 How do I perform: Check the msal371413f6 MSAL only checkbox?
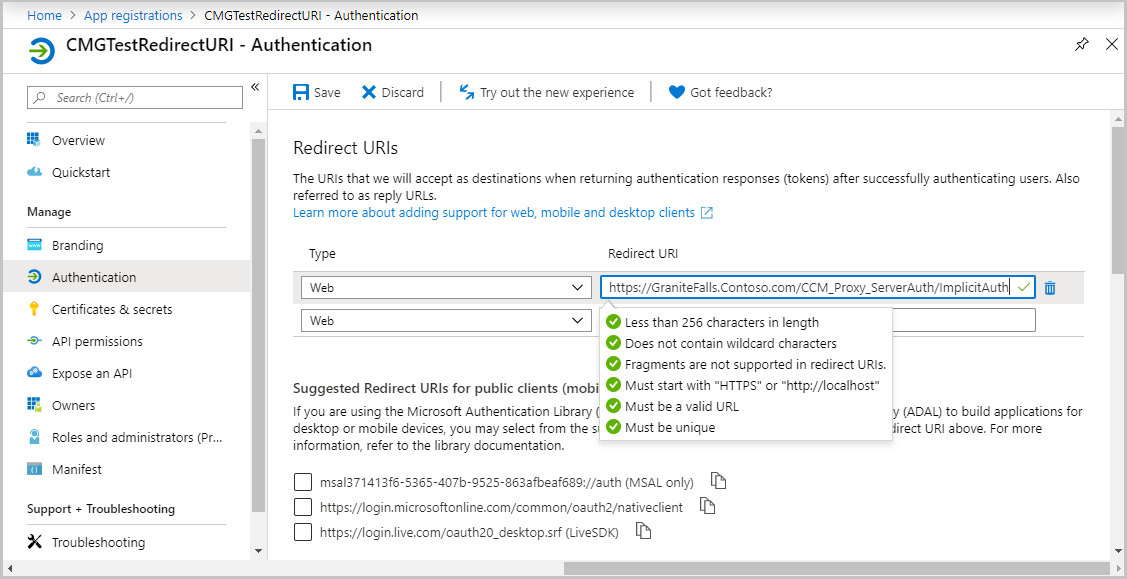pyautogui.click(x=303, y=482)
